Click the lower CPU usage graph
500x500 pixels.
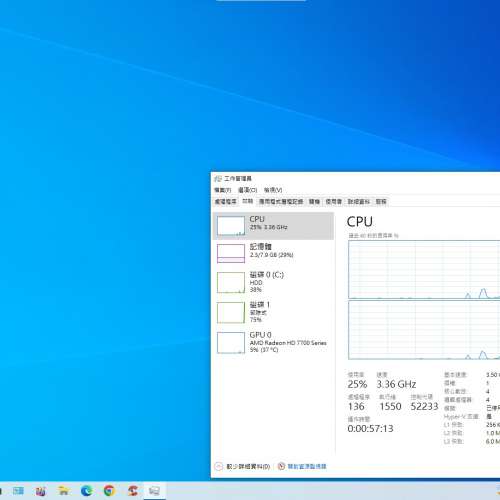424,330
